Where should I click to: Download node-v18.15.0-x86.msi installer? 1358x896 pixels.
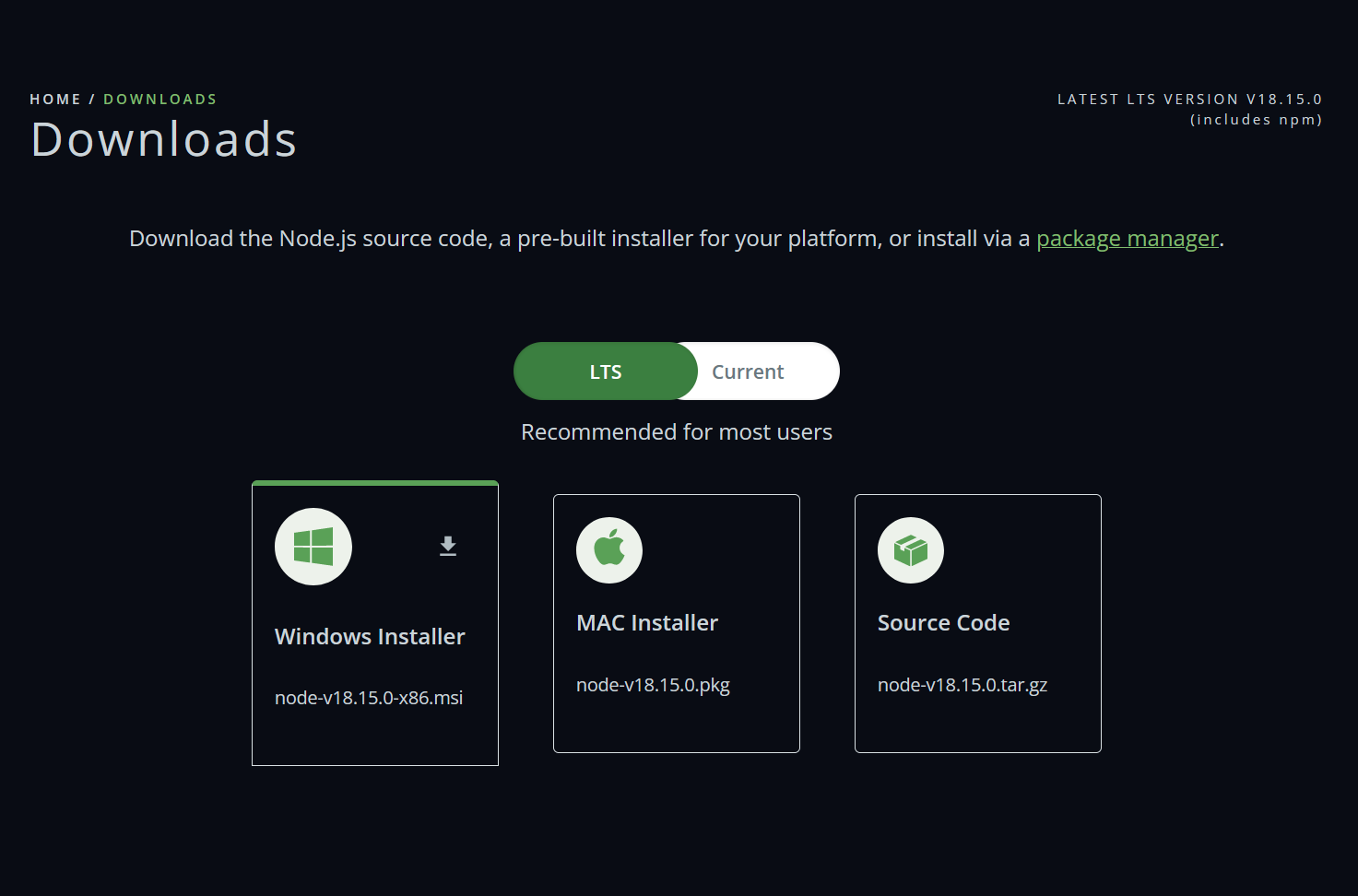click(370, 698)
